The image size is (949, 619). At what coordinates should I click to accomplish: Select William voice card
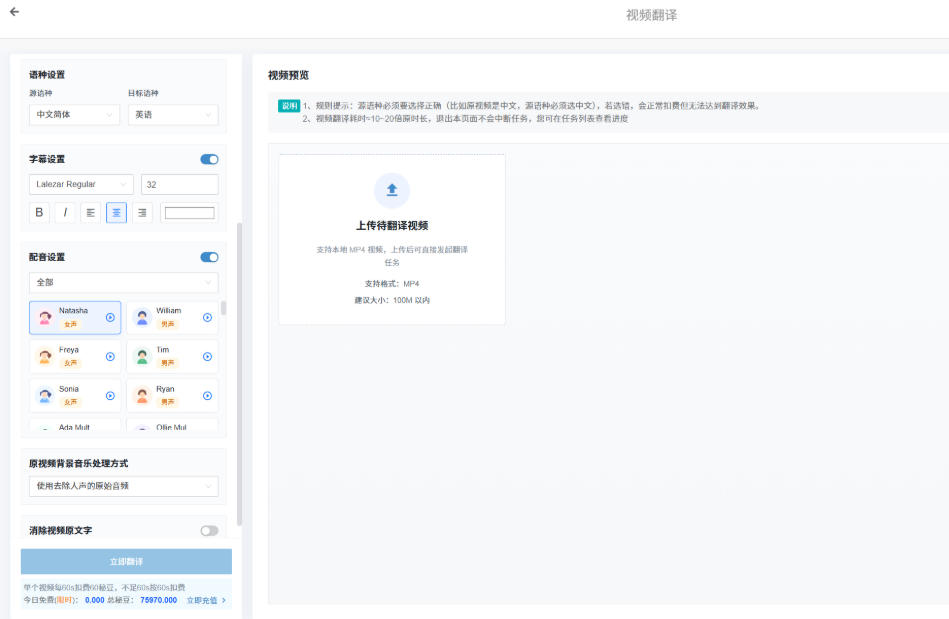pos(172,318)
